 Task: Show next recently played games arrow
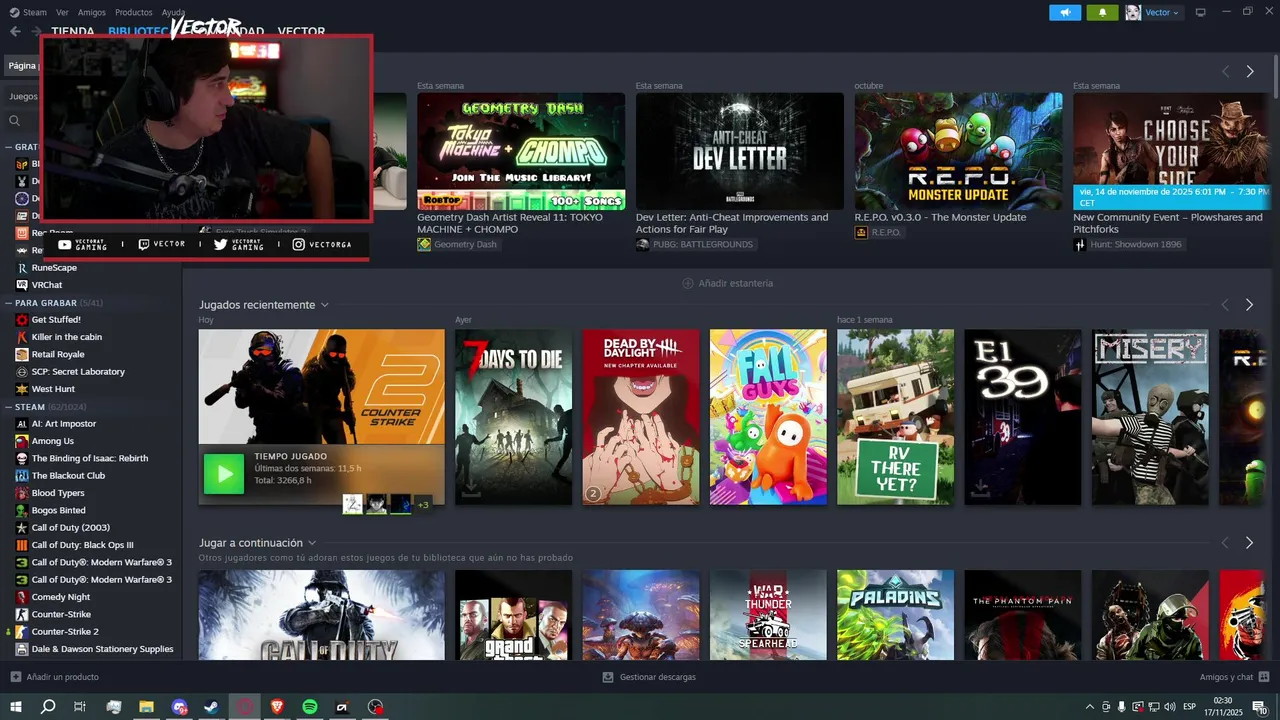[x=1249, y=304]
